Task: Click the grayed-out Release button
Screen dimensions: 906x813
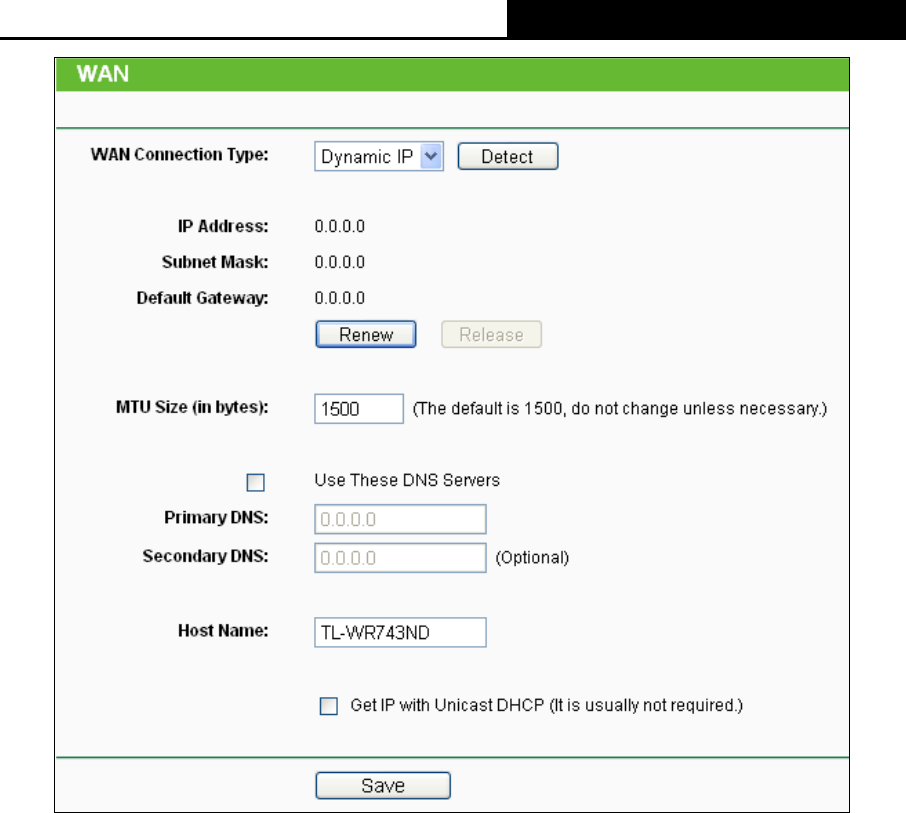Action: pos(491,335)
